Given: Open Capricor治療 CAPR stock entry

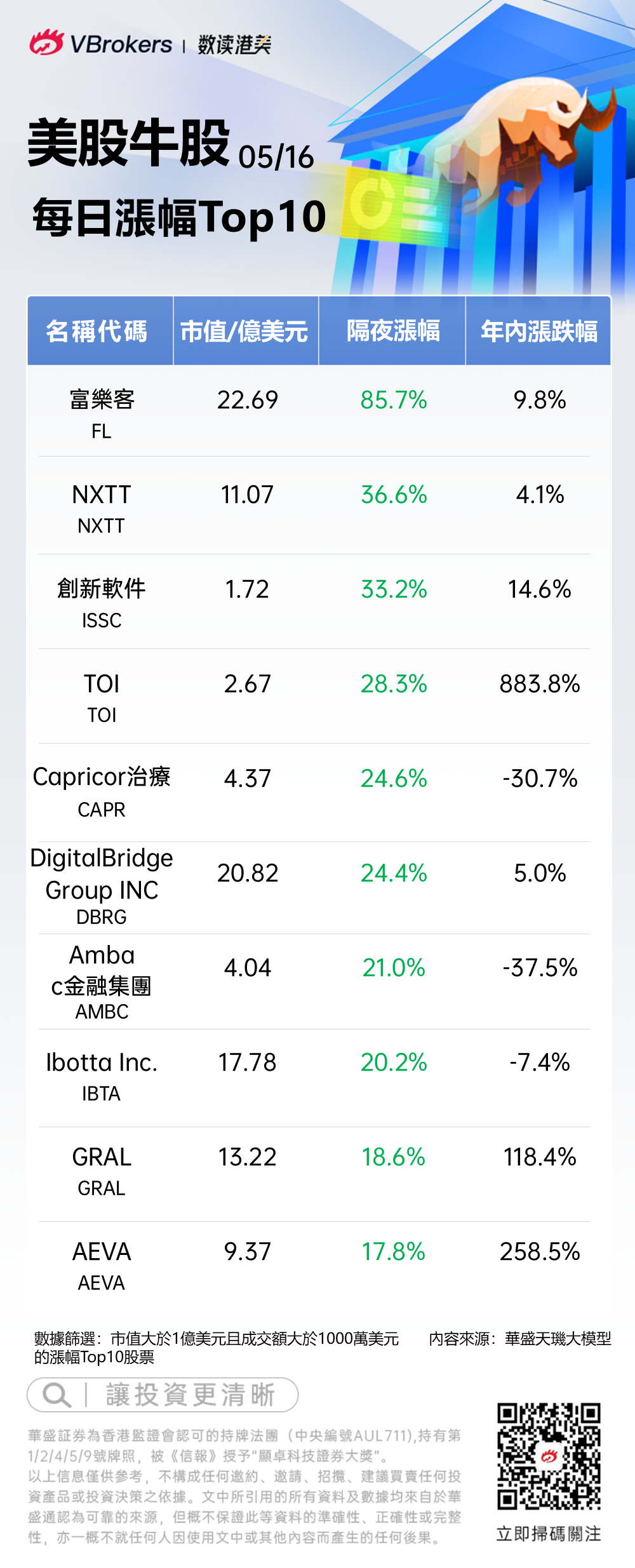Looking at the screenshot, I should point(102,790).
